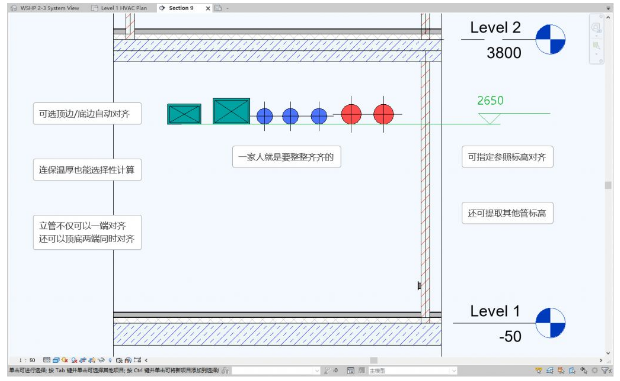Image resolution: width=620 pixels, height=381 pixels.
Task: Expand the view tabs dropdown arrow at top right
Action: click(x=608, y=8)
